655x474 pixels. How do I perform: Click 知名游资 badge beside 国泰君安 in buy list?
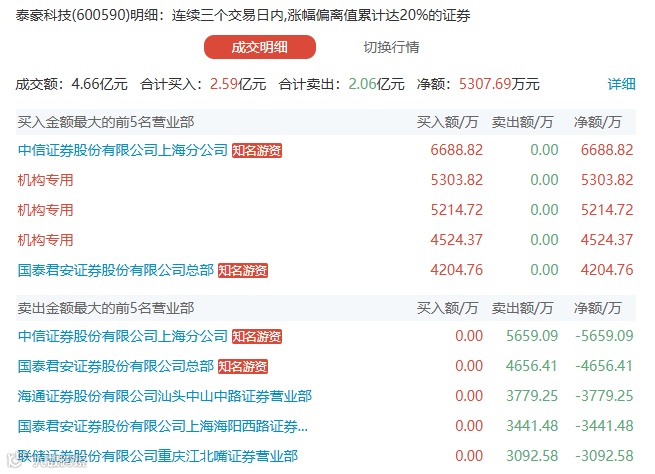pos(243,271)
